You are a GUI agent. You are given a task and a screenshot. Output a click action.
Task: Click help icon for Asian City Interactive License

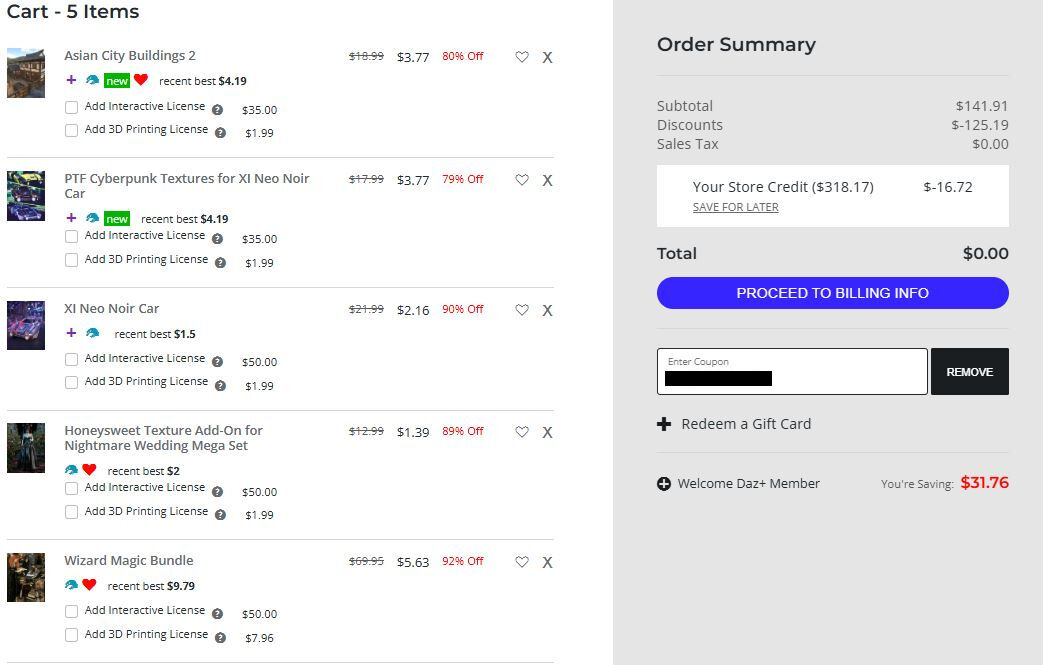pos(218,110)
